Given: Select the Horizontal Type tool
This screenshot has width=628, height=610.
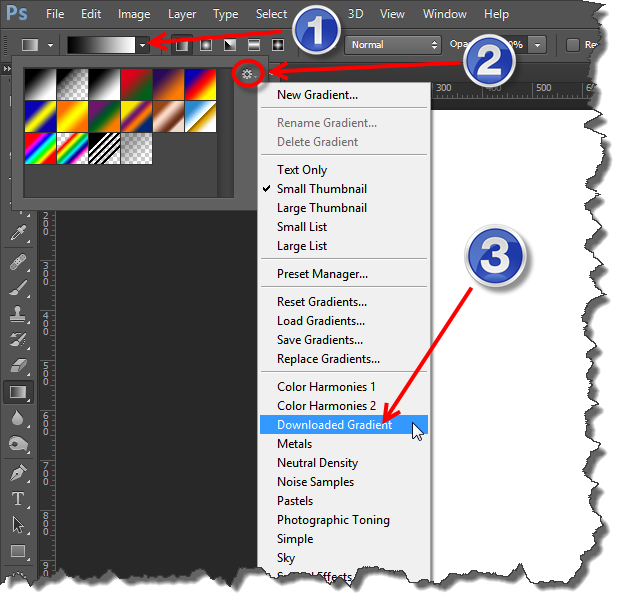Looking at the screenshot, I should click(18, 498).
